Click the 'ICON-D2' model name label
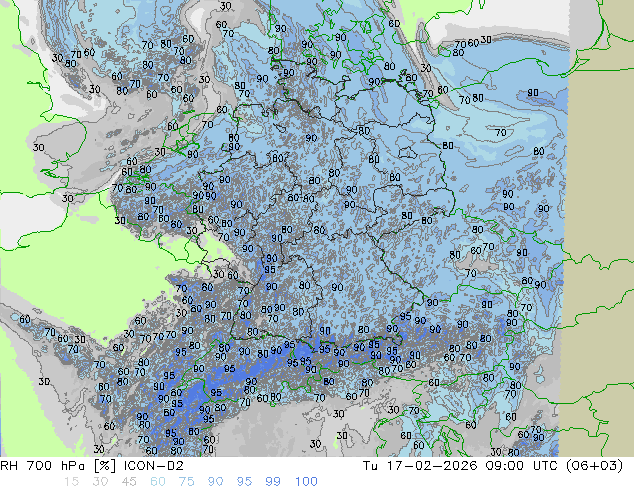 154,466
